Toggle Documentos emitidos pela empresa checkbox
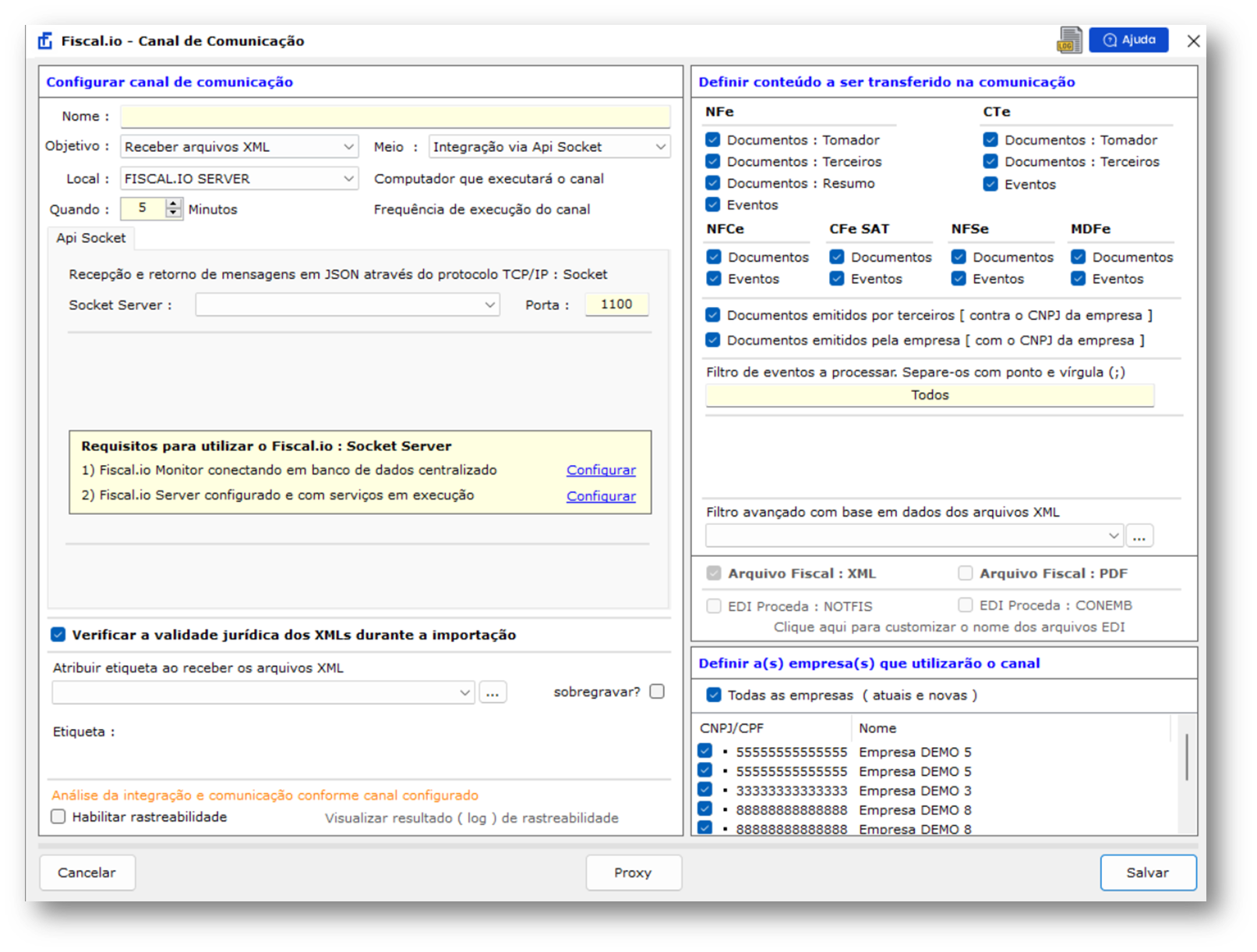 coord(712,340)
